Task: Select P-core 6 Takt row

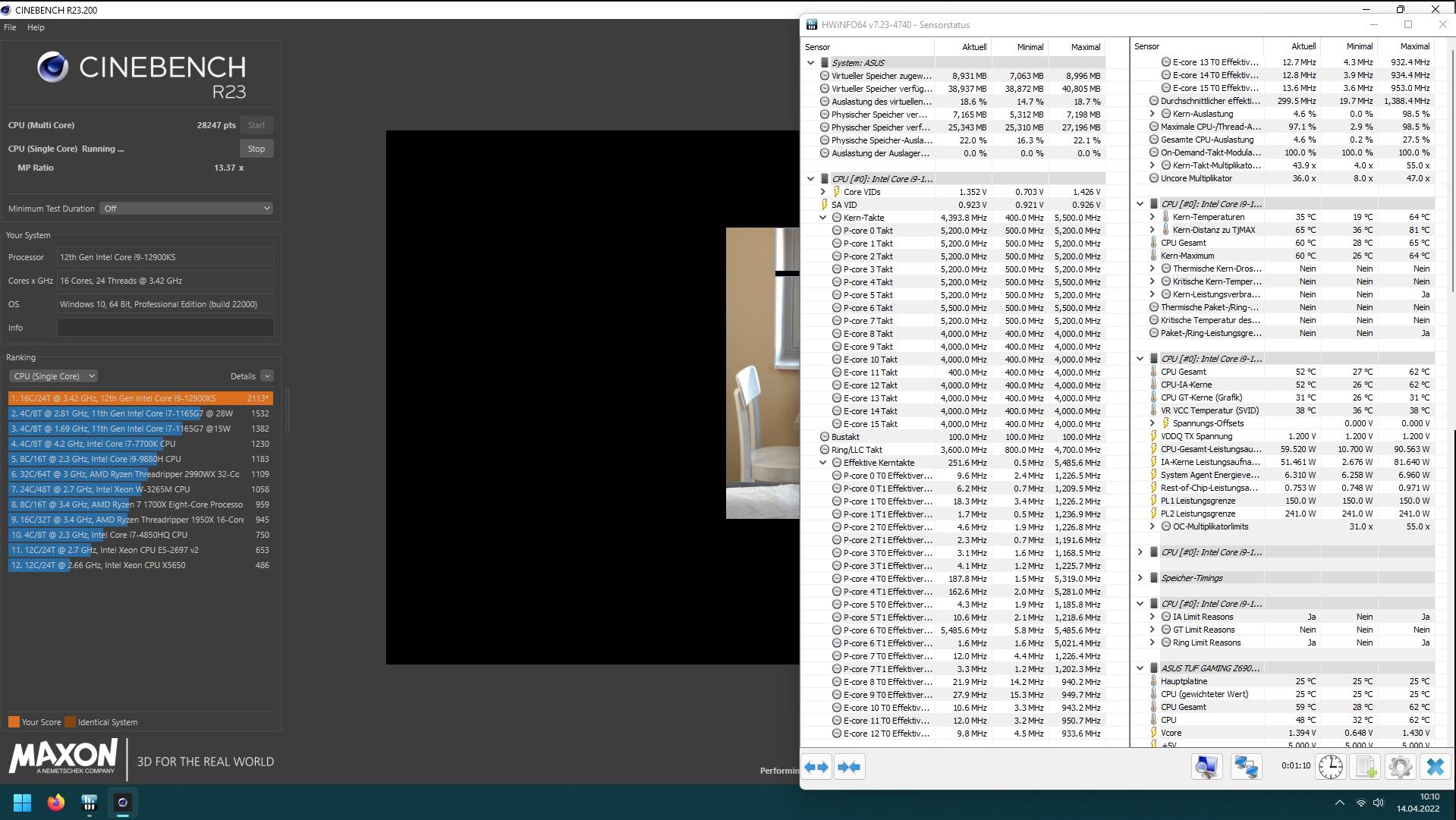Action: (x=955, y=308)
